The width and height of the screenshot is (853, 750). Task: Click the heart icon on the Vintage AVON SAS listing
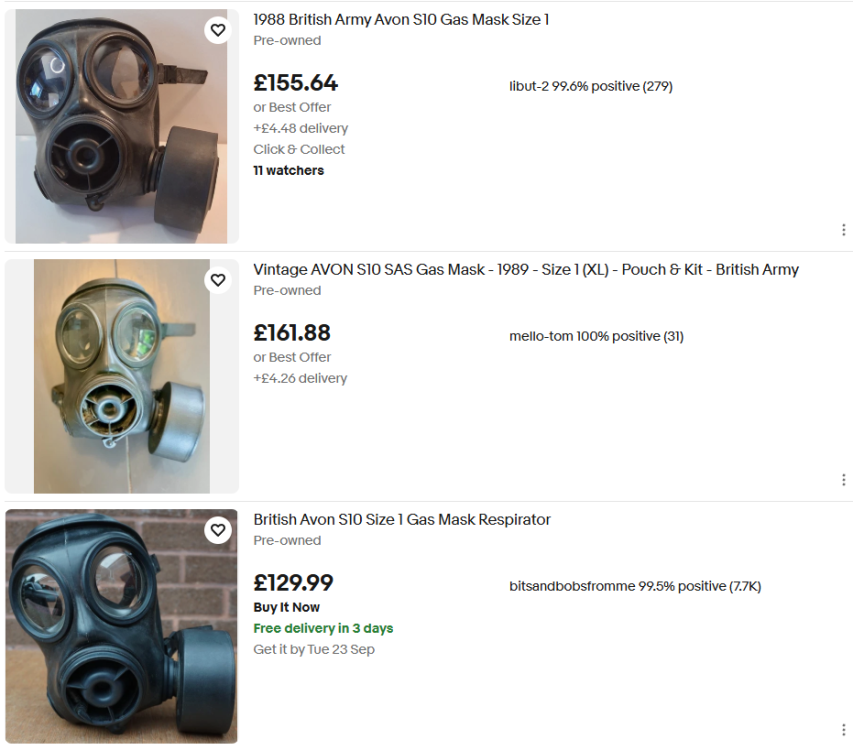click(218, 280)
